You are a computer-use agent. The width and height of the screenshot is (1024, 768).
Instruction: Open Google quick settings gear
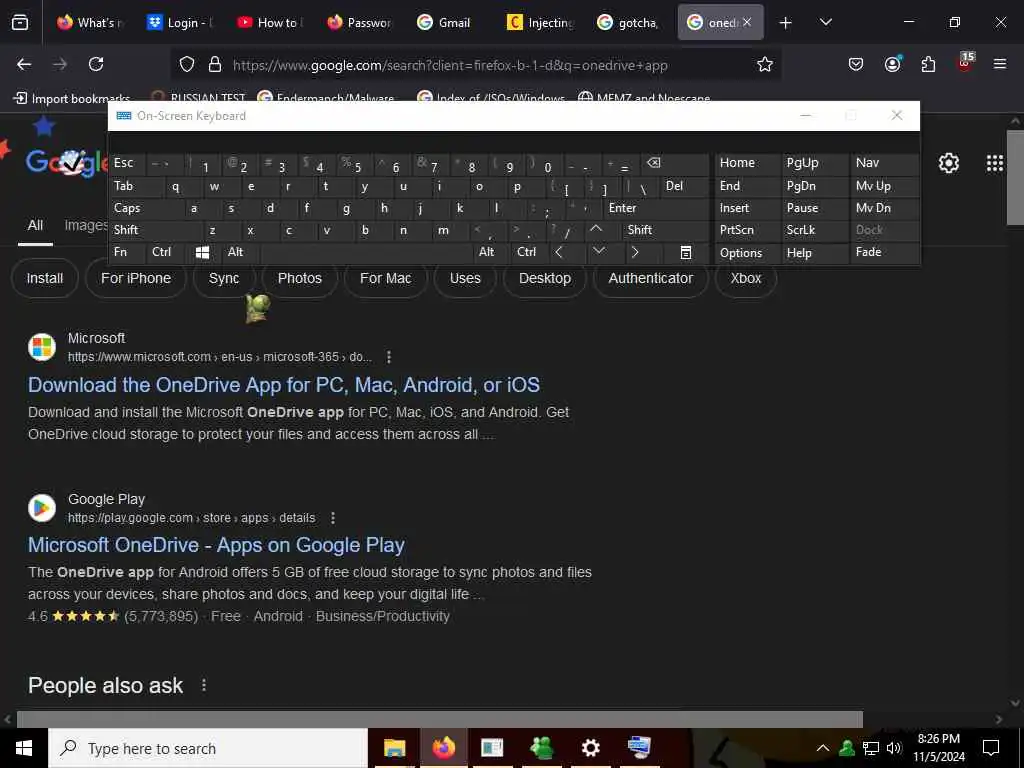949,163
